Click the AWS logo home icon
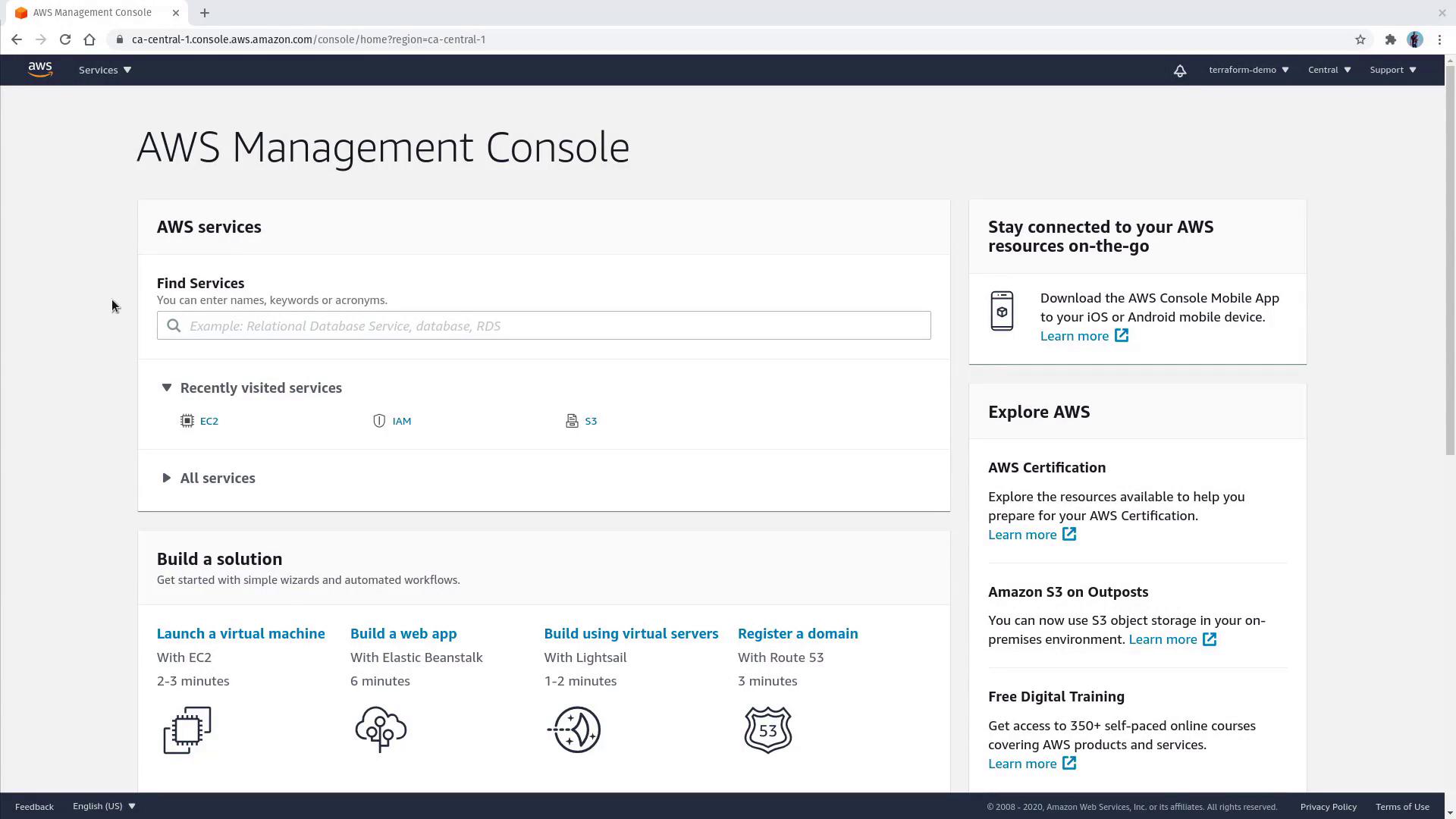This screenshot has width=1456, height=819. pyautogui.click(x=40, y=70)
